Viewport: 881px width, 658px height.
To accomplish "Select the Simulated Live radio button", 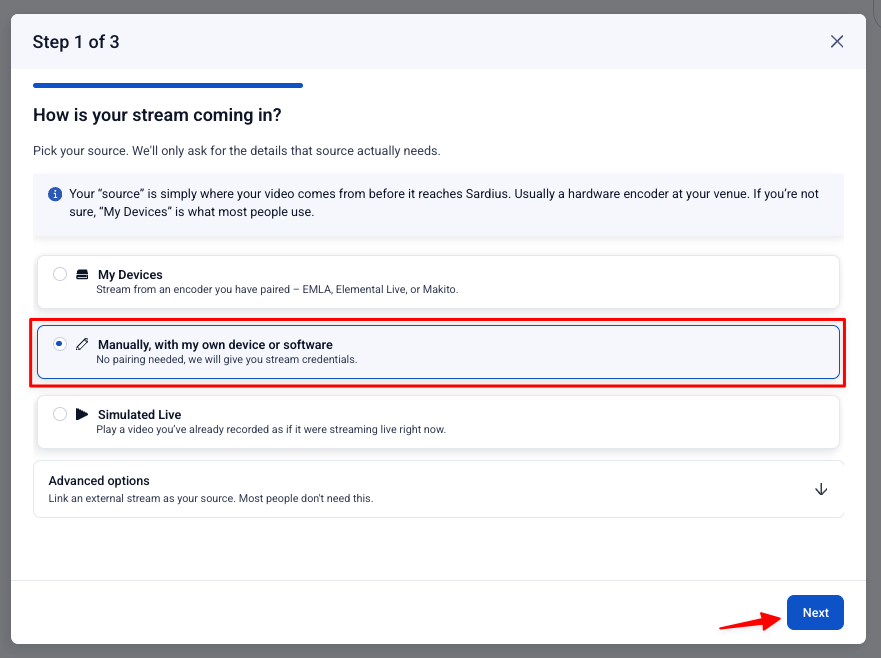I will (x=60, y=414).
